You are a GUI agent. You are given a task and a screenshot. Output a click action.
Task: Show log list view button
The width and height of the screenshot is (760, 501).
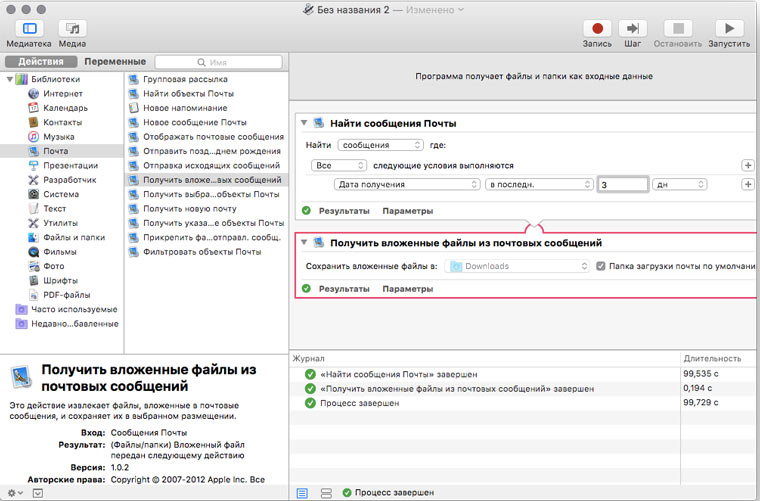[x=302, y=493]
